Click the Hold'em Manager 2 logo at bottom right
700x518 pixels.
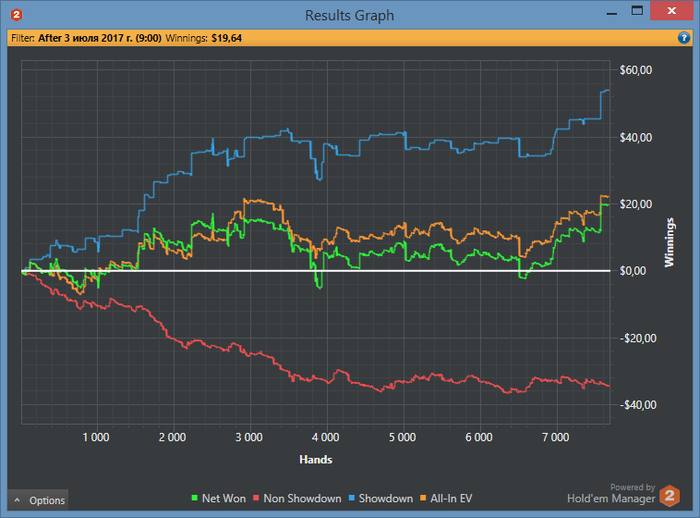pyautogui.click(x=669, y=496)
